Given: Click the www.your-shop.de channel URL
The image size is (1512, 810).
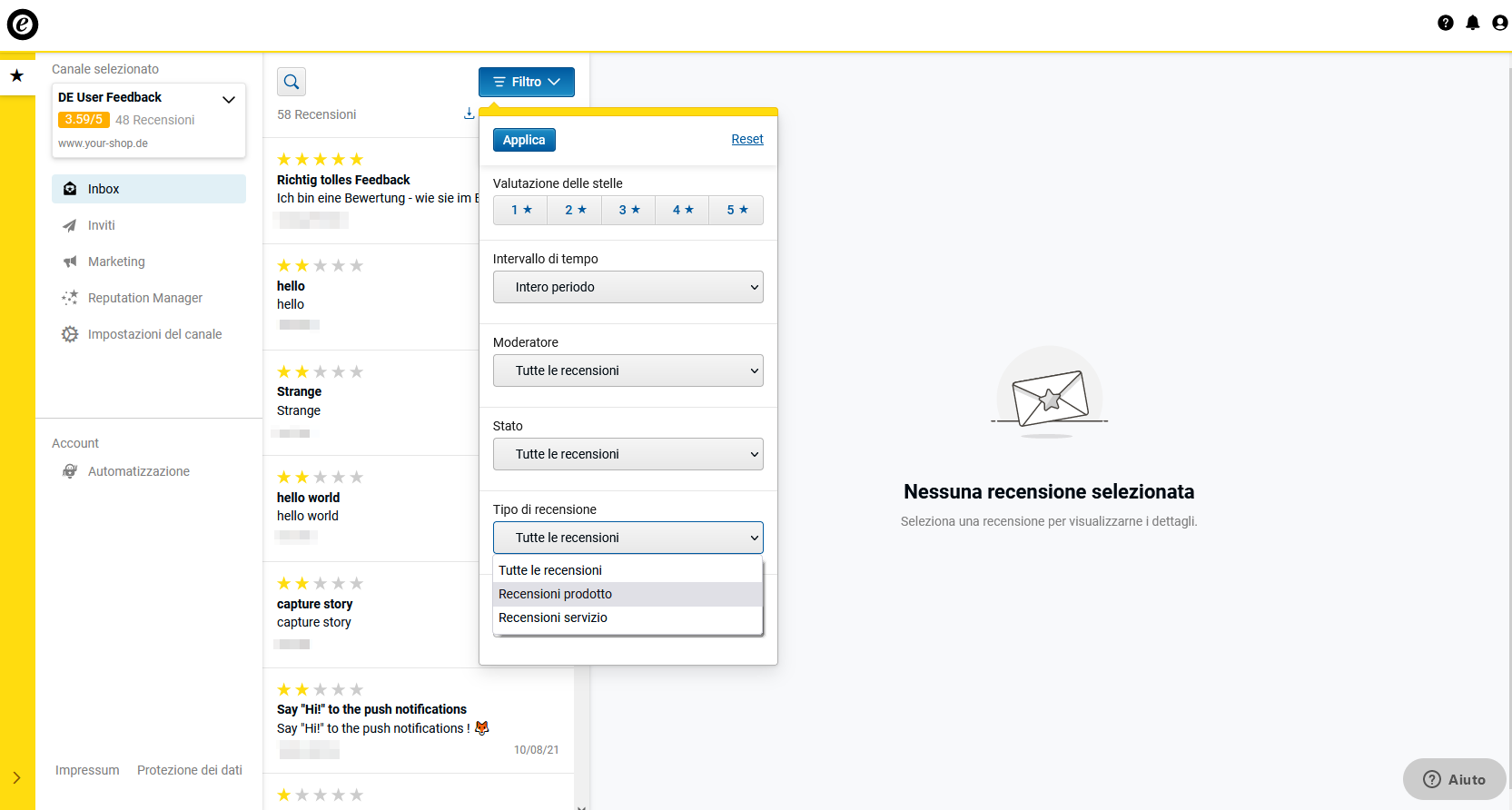Looking at the screenshot, I should tap(103, 143).
